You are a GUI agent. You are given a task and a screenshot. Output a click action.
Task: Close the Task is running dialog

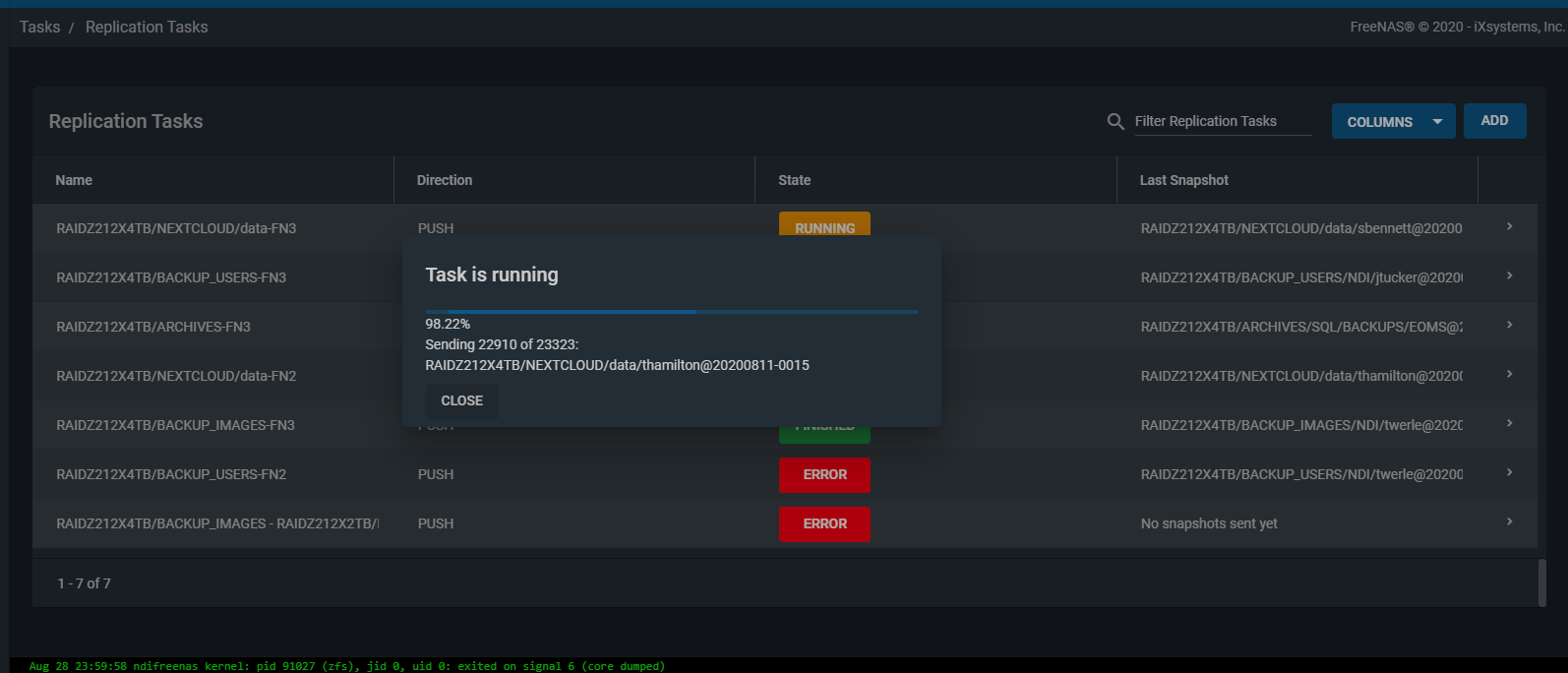tap(461, 400)
